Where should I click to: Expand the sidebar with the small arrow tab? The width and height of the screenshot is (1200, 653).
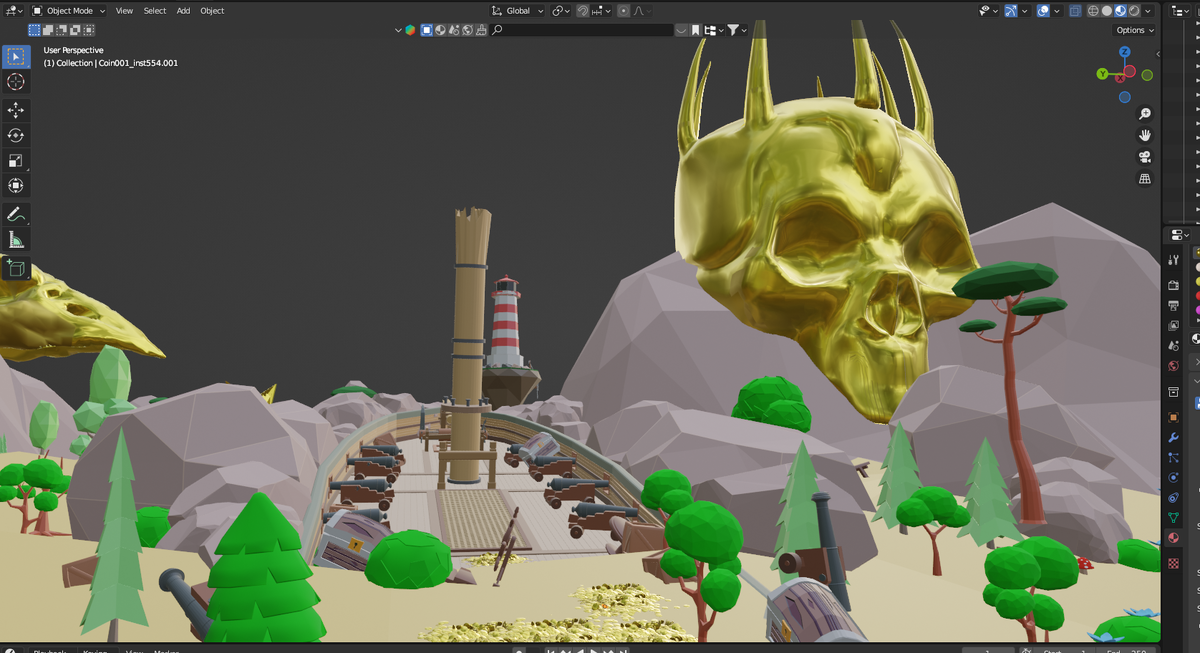1157,53
